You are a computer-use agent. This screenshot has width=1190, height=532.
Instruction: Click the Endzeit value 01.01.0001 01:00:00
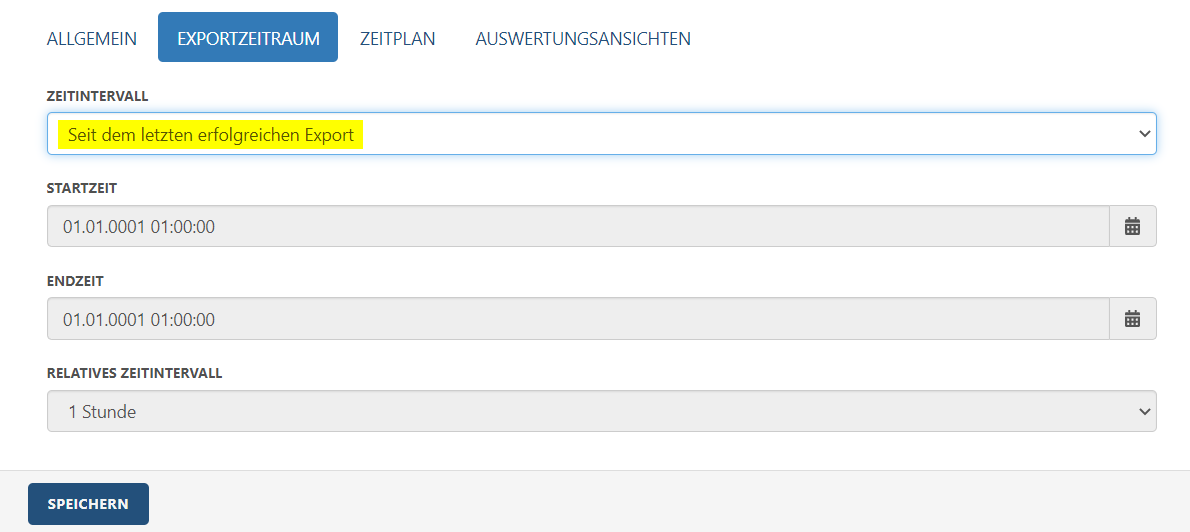tap(139, 320)
